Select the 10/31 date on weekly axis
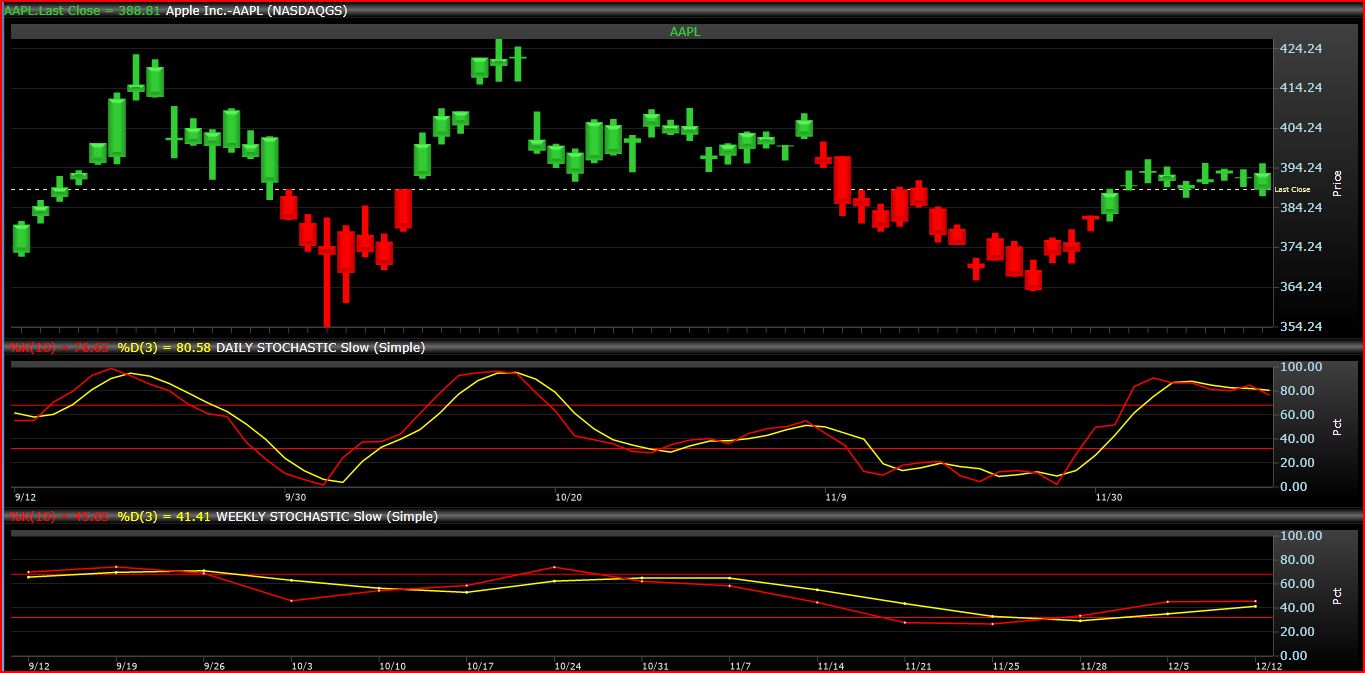This screenshot has height=673, width=1365. click(x=655, y=665)
